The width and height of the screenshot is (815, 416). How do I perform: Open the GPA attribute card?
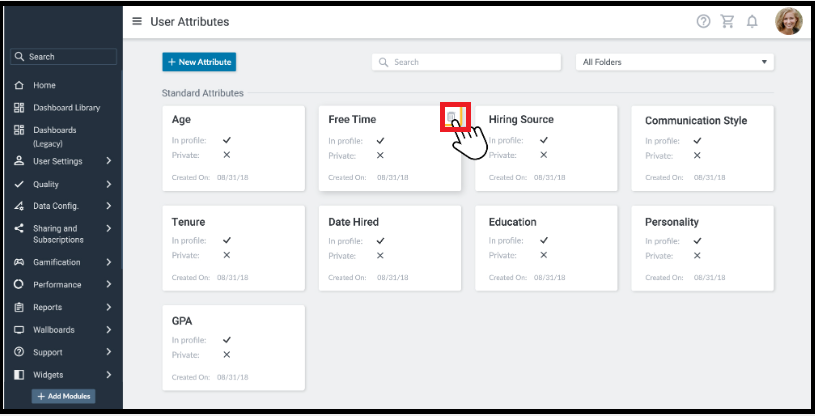233,348
